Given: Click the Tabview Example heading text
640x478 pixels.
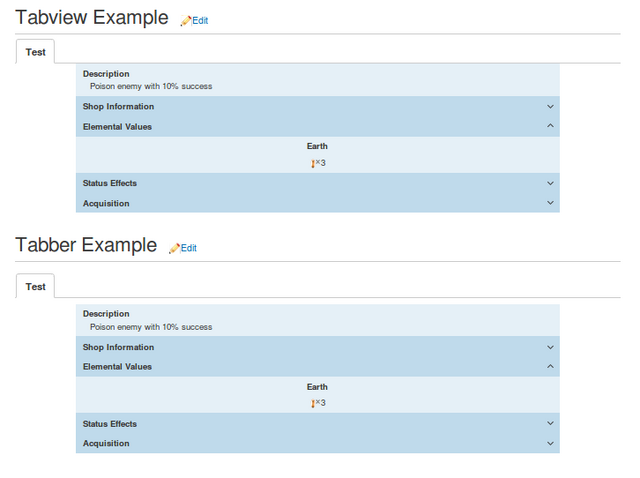Looking at the screenshot, I should (92, 18).
